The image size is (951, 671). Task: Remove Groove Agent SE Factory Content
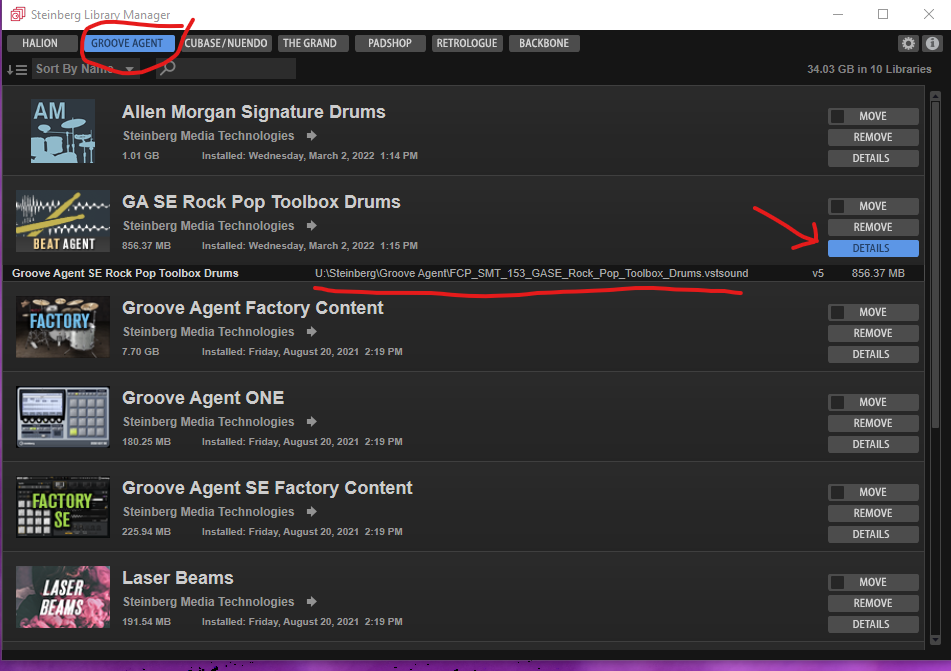click(873, 513)
